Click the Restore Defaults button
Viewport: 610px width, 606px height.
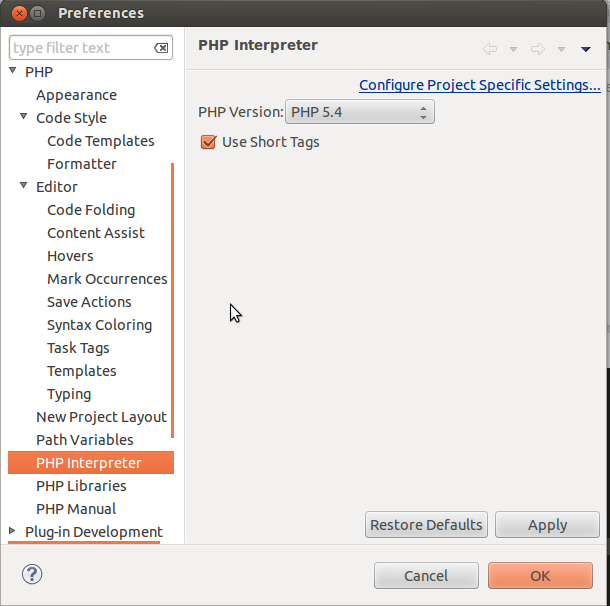(426, 525)
